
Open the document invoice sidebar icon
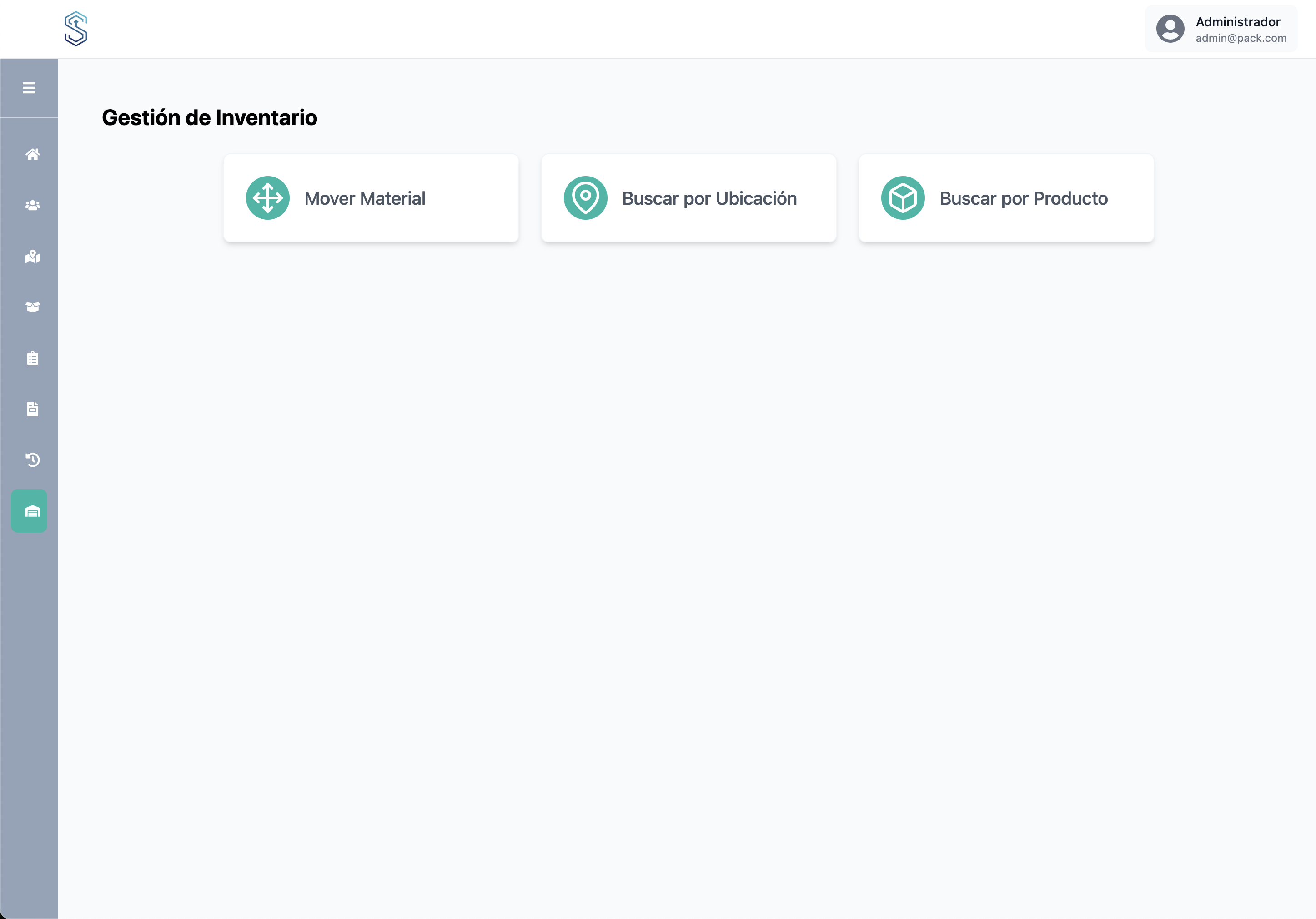pyautogui.click(x=33, y=409)
